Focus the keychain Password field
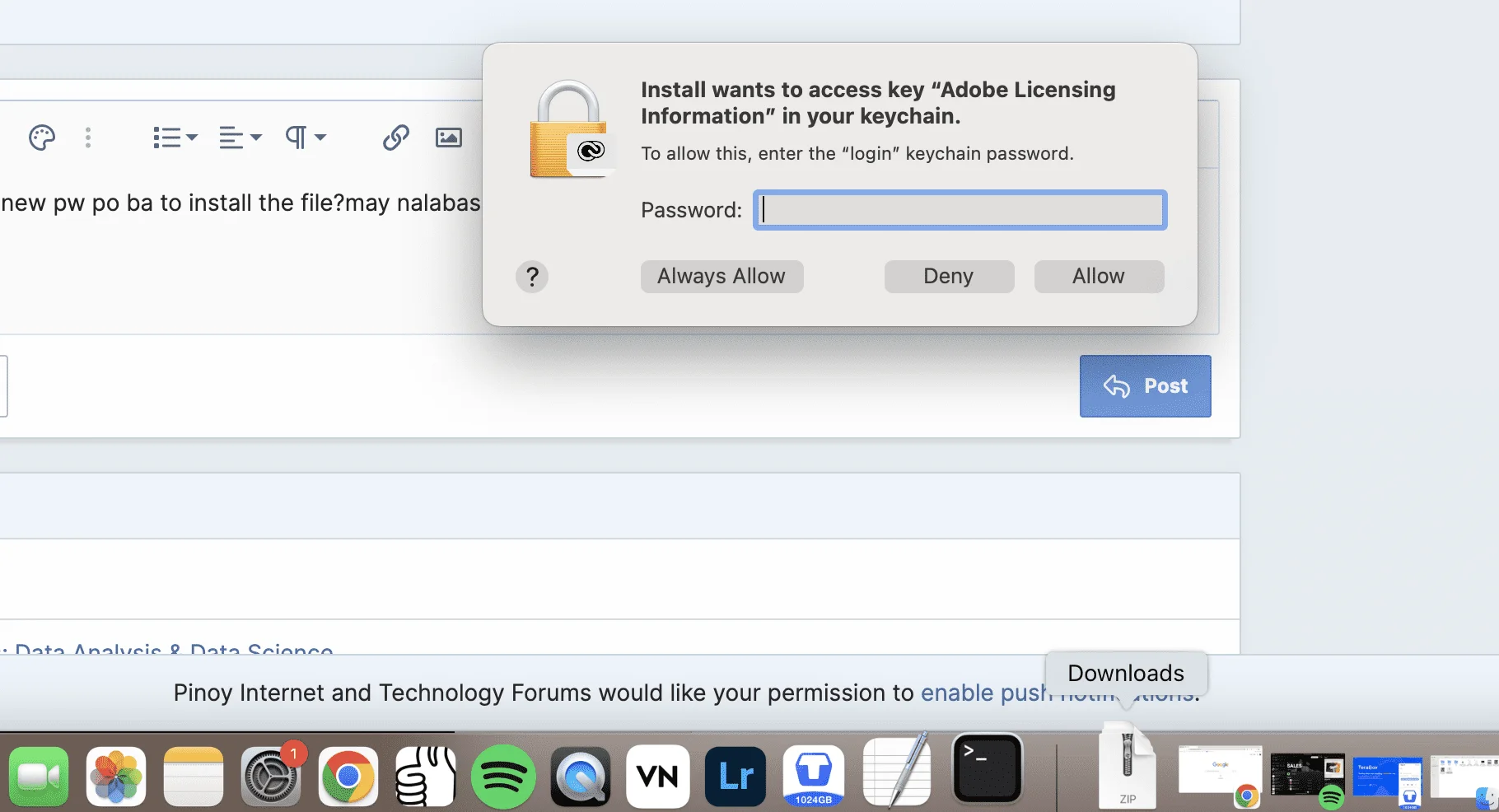1499x812 pixels. (x=960, y=210)
